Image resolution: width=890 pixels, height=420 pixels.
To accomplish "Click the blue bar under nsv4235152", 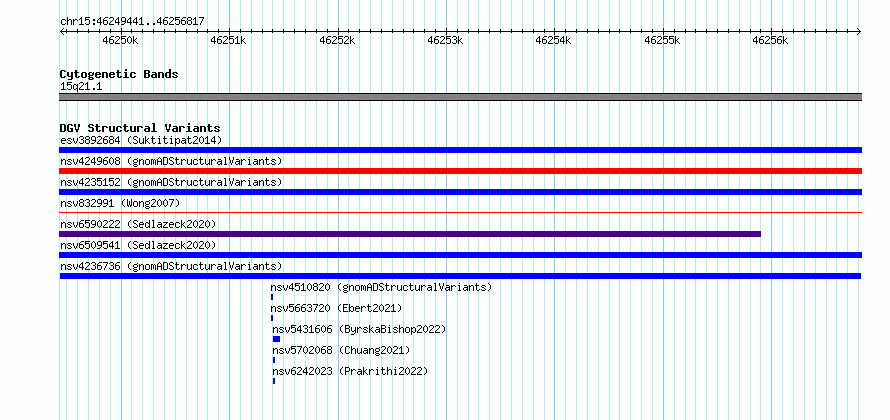I will 460,192.
